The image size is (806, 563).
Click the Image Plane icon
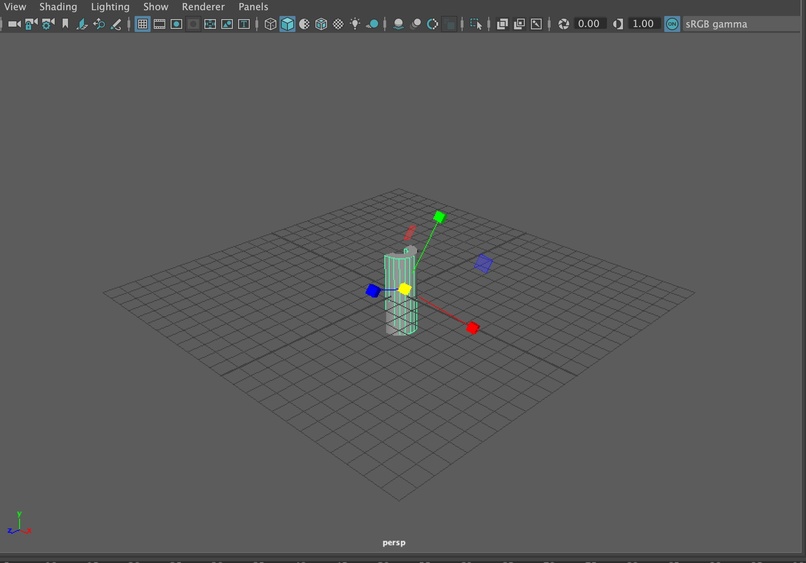click(82, 24)
